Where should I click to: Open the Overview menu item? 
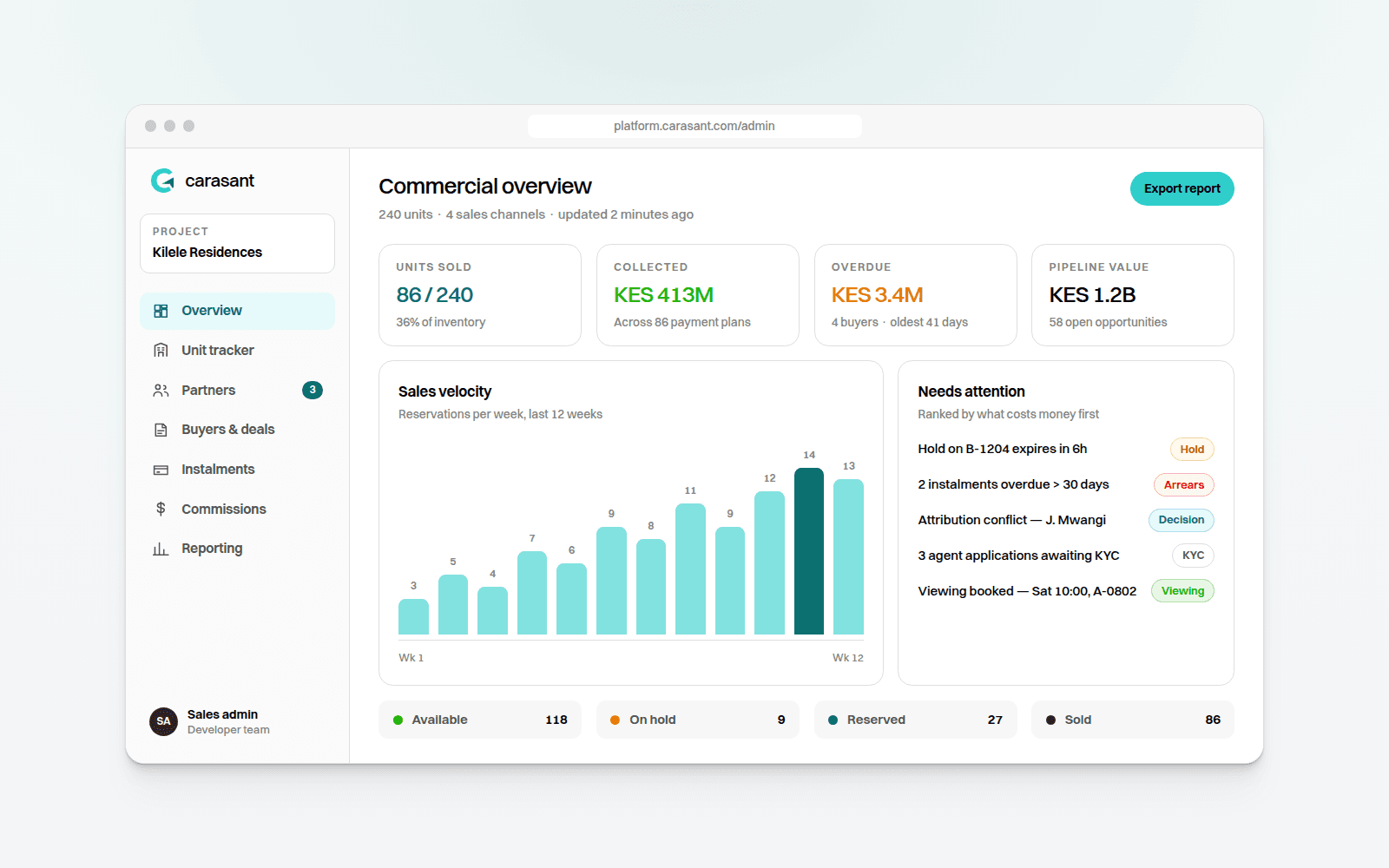pos(237,311)
